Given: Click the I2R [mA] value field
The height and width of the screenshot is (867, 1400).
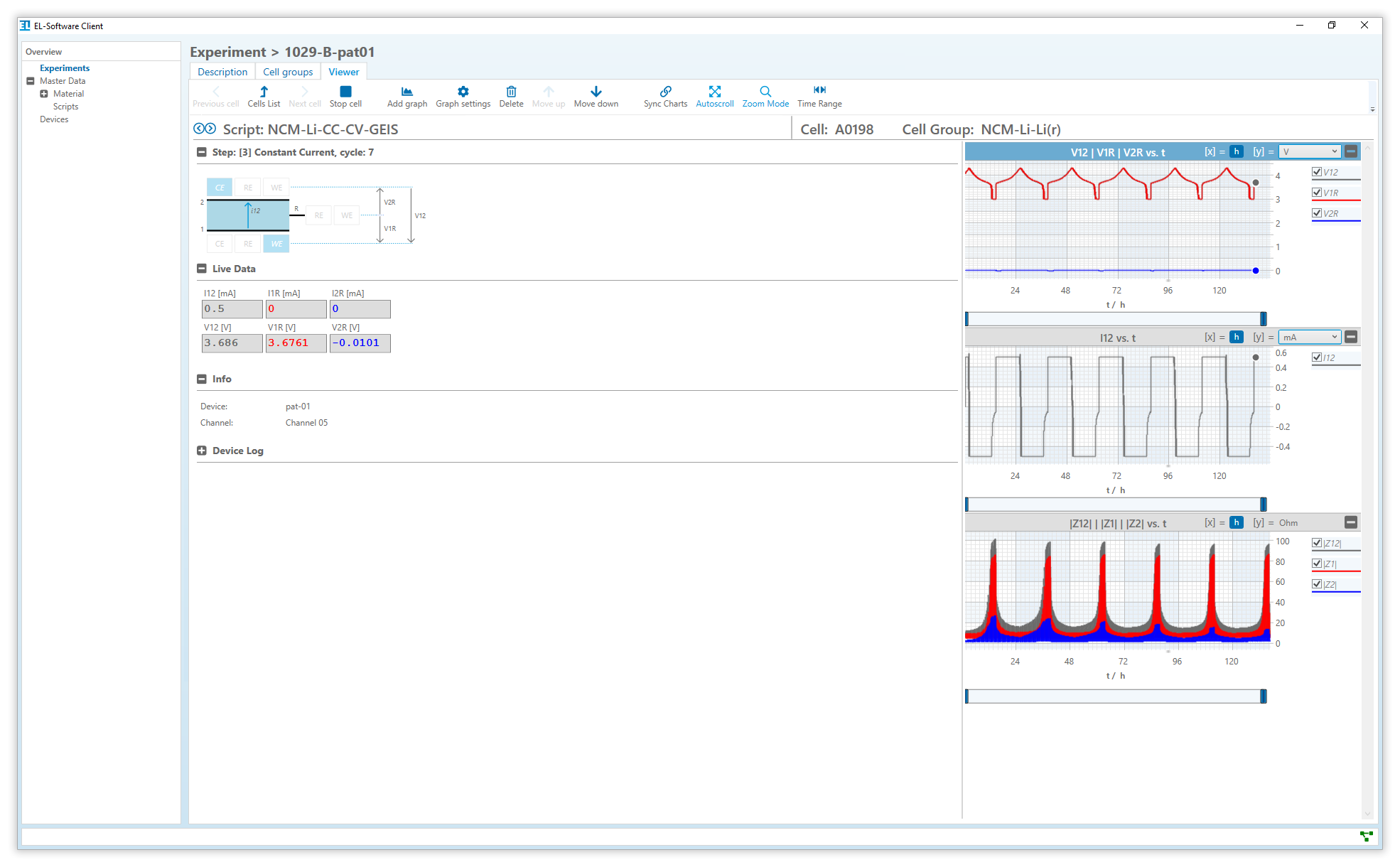Looking at the screenshot, I should point(360,309).
